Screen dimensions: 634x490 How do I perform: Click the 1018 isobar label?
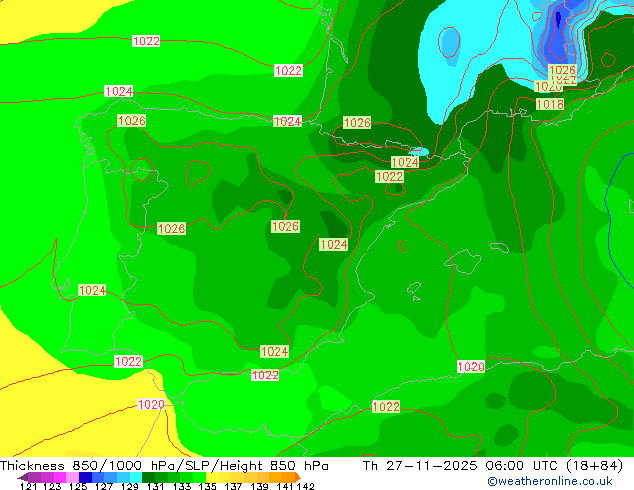tap(549, 104)
